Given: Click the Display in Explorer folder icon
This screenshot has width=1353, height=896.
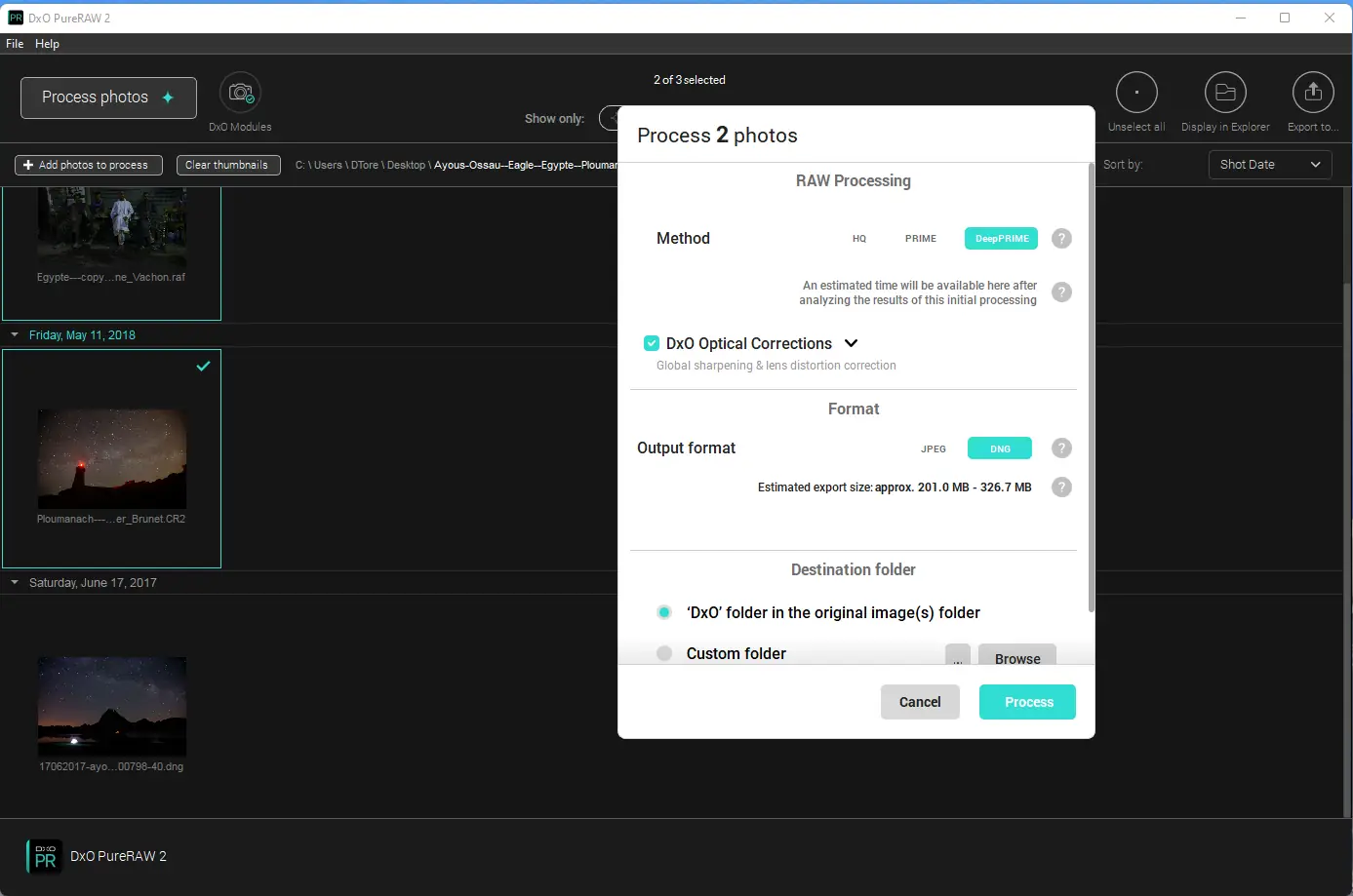Looking at the screenshot, I should coord(1225,93).
